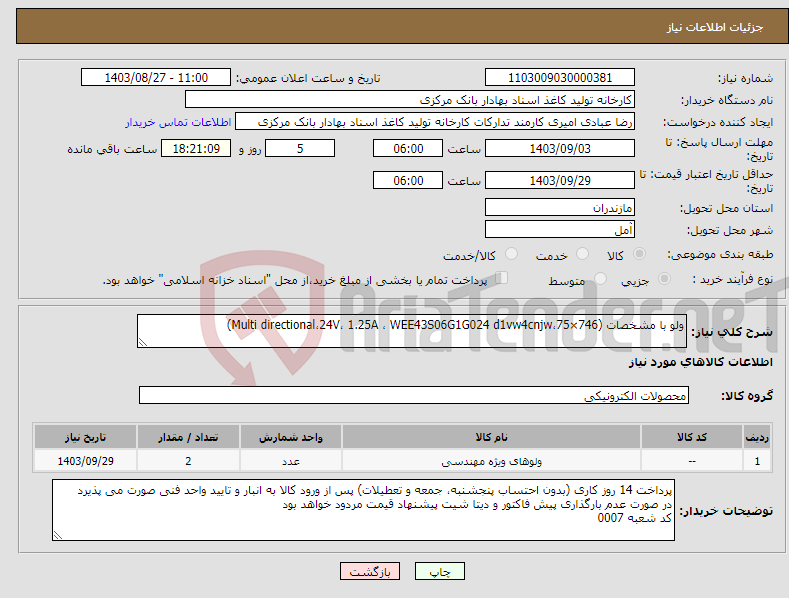Viewport: 789px width, 598px height.
Task: Click the شرح کلی نیاز label
Action: (x=732, y=332)
